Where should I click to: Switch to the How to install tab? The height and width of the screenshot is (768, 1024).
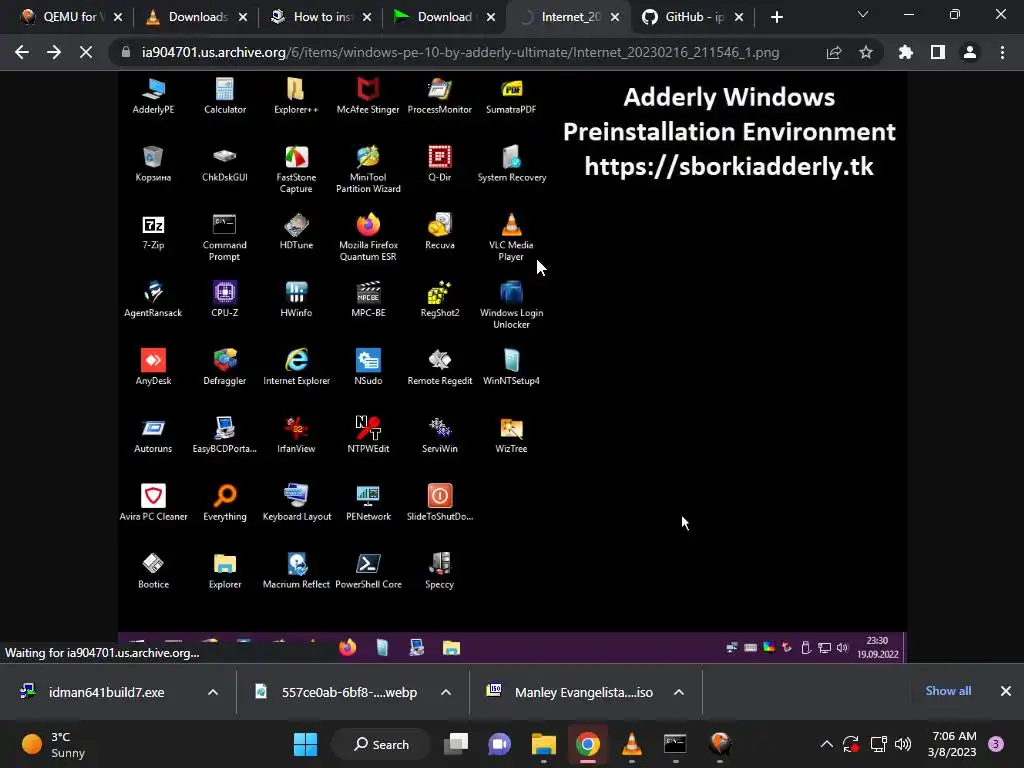[312, 17]
